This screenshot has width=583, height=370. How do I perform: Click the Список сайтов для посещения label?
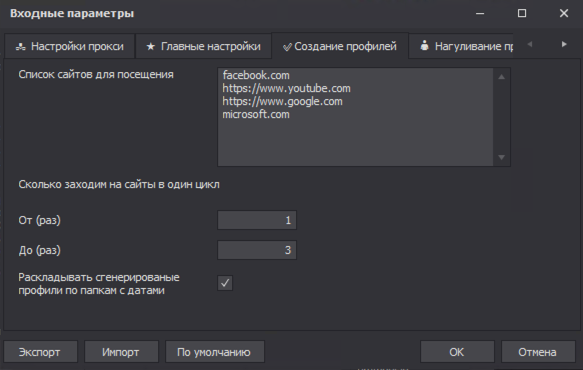click(x=96, y=75)
